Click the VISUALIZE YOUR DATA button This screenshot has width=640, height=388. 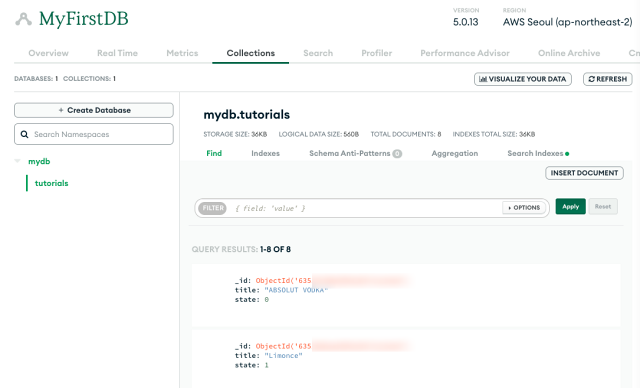tap(523, 79)
